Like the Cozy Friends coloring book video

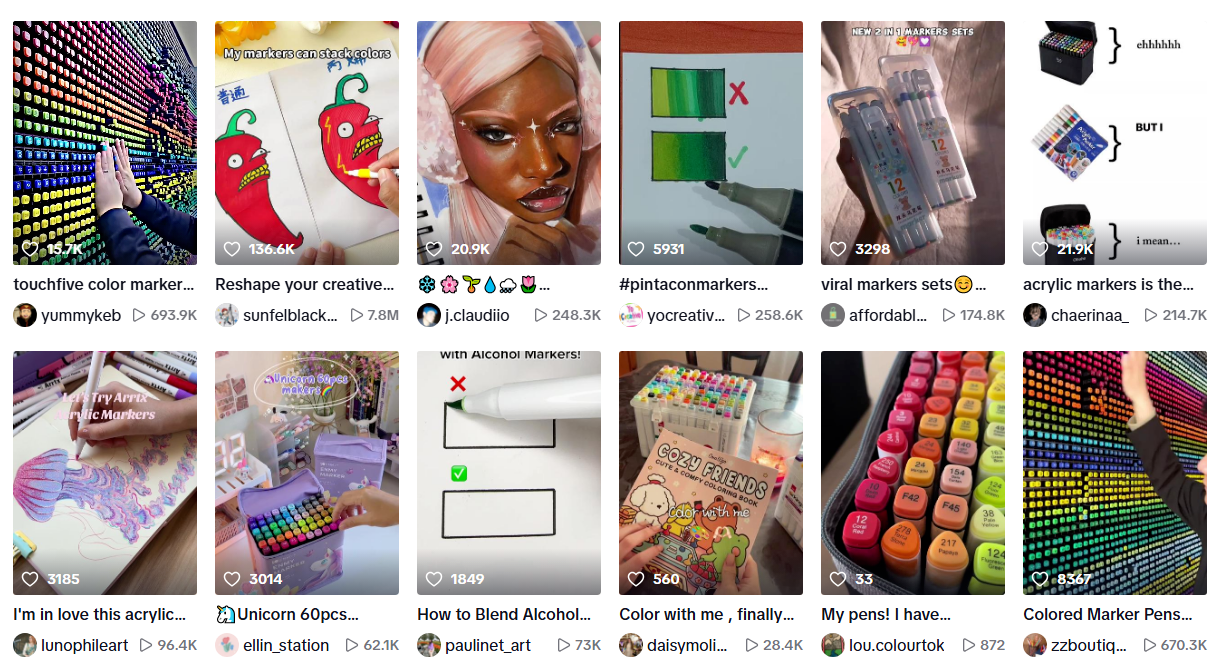point(636,579)
